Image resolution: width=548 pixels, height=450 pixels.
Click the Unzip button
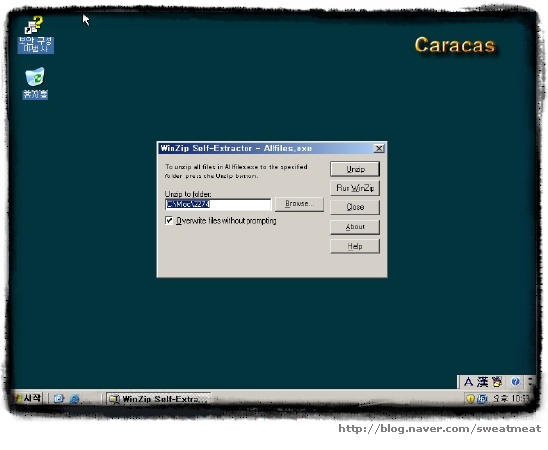[x=354, y=169]
